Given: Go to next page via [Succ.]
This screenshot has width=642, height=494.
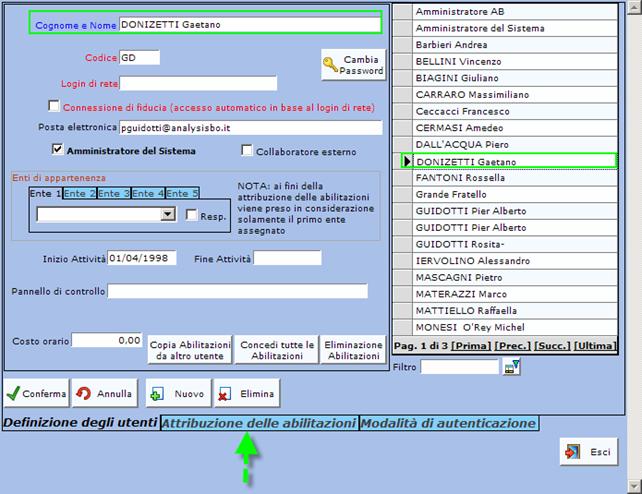Looking at the screenshot, I should click(551, 345).
